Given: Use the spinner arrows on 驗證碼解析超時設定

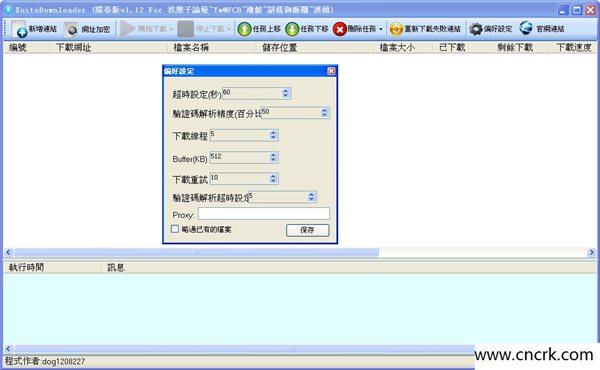Looking at the screenshot, I should (x=311, y=197).
